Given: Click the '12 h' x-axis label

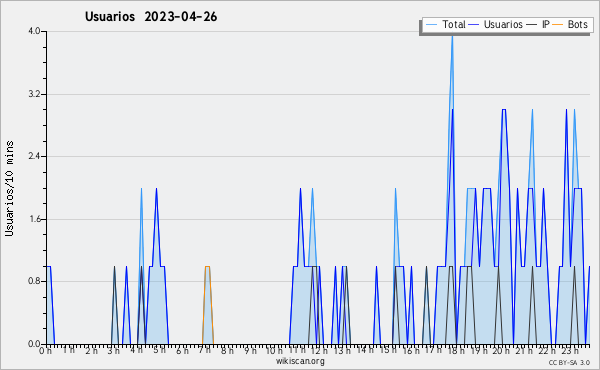Looking at the screenshot, I should click(319, 350).
